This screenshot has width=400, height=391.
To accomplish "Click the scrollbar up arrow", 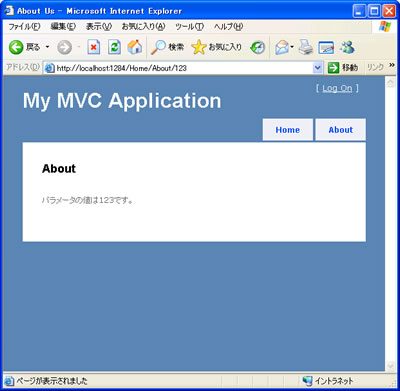I will pos(390,83).
